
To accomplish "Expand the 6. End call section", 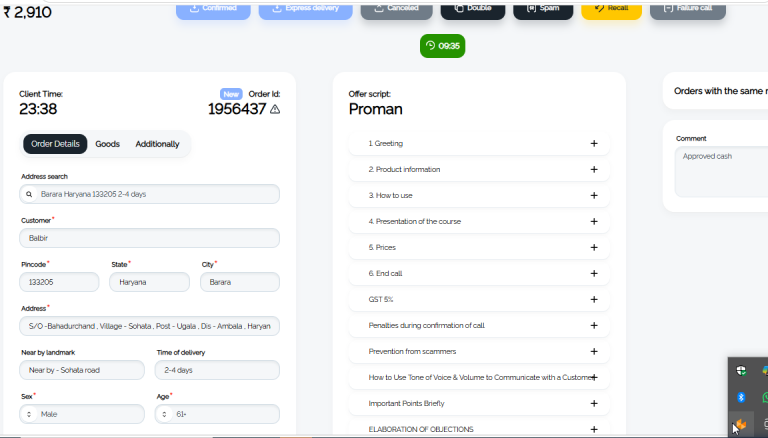I will (x=479, y=273).
